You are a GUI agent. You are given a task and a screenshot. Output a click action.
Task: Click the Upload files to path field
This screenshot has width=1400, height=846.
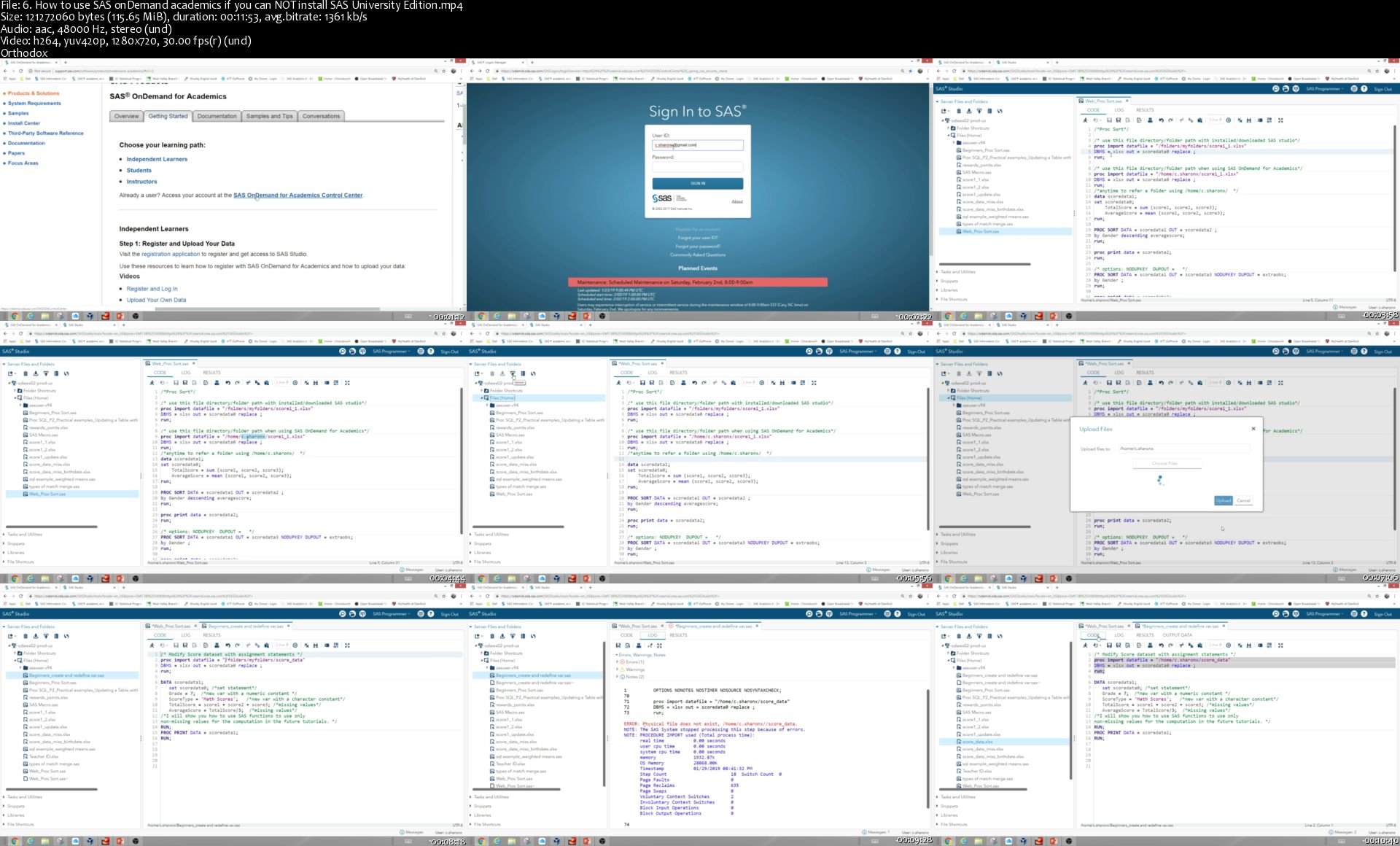coord(1184,449)
